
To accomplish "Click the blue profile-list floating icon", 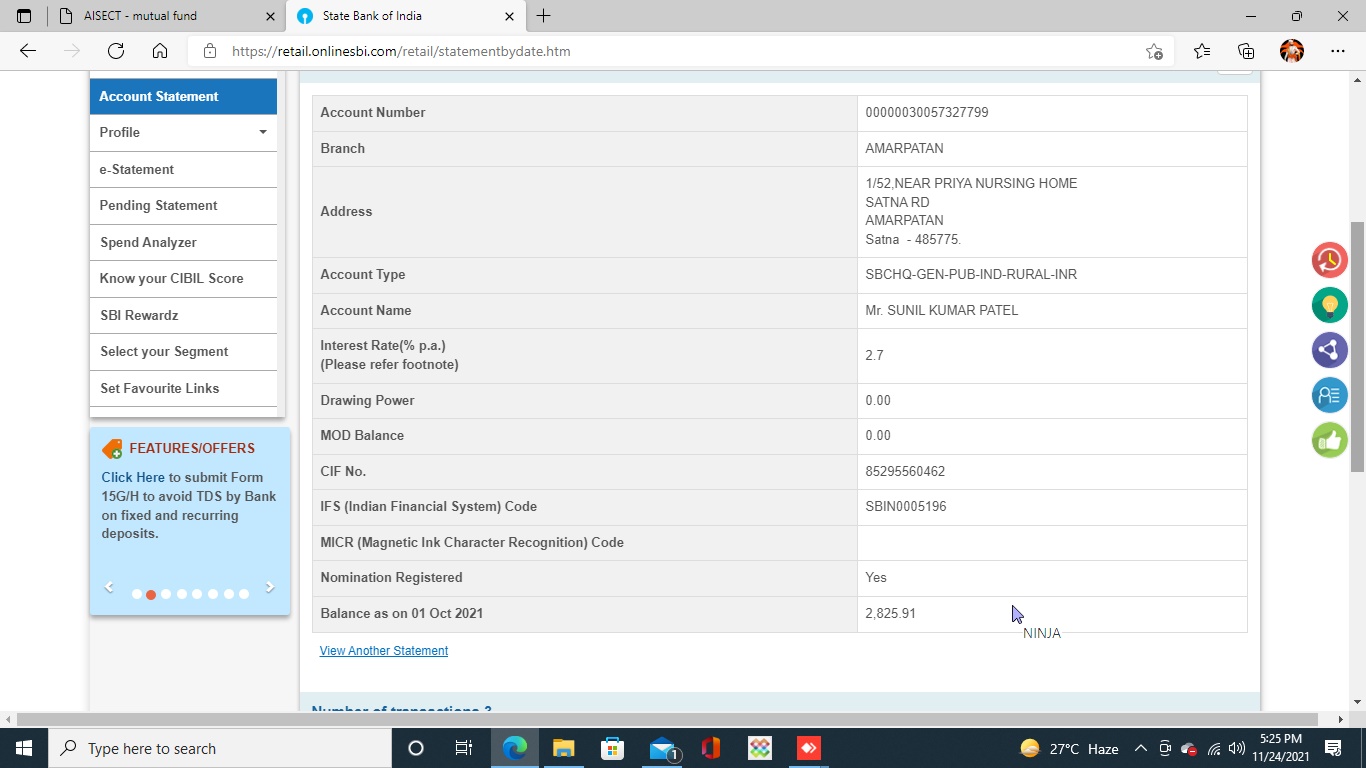I will pyautogui.click(x=1329, y=395).
